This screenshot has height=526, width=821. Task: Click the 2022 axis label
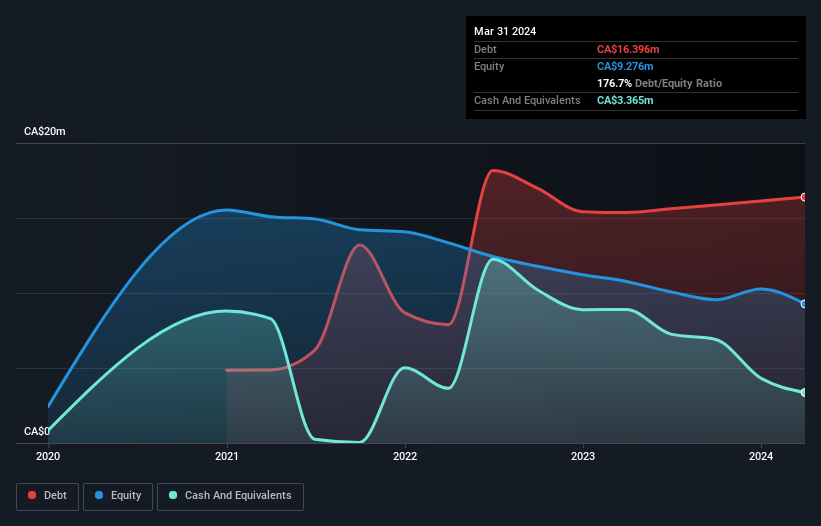pyautogui.click(x=405, y=456)
